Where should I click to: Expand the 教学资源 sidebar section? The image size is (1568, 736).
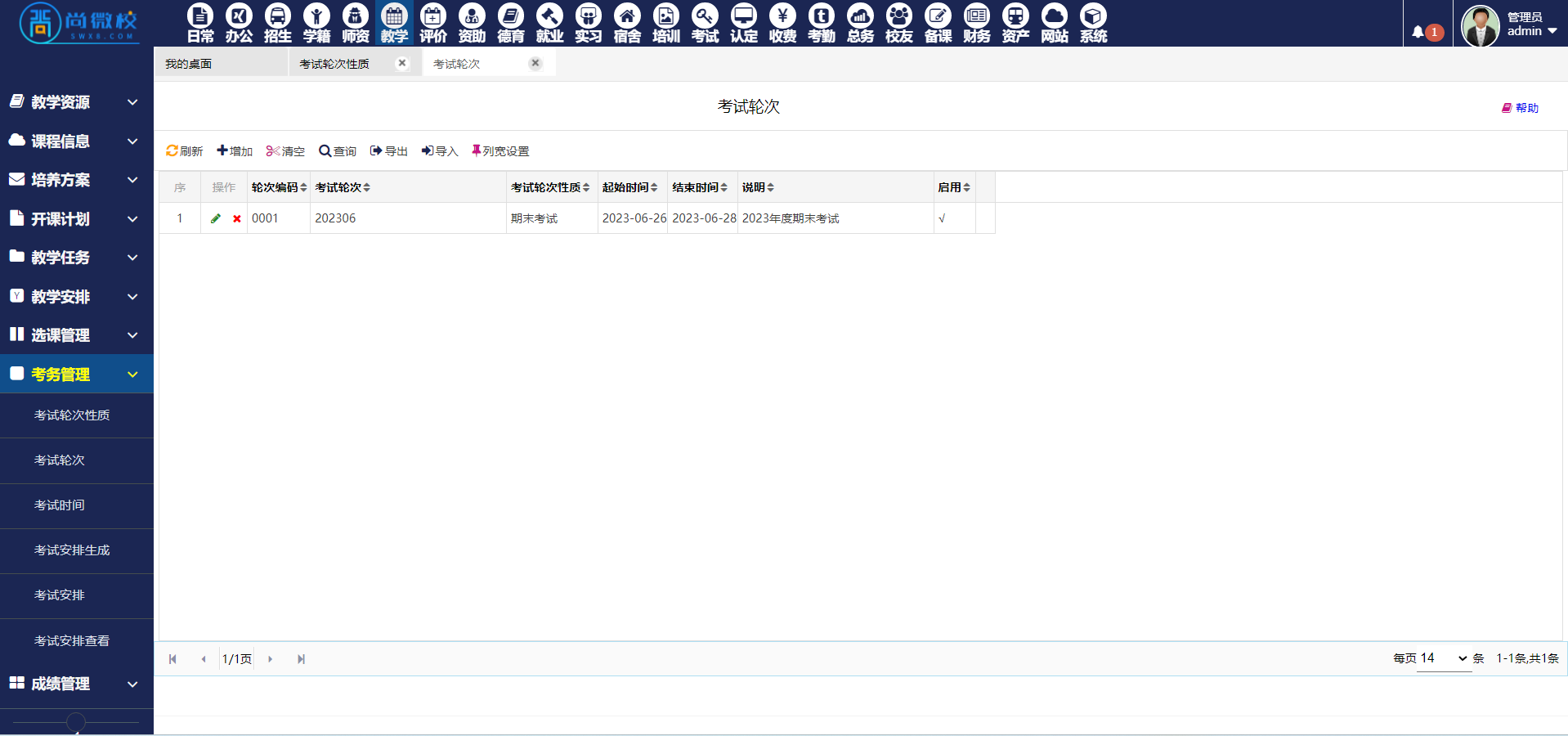pos(77,102)
